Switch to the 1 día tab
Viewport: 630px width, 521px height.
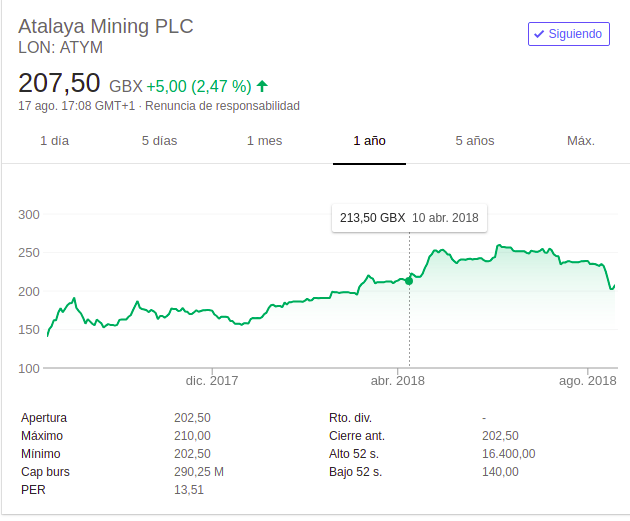(55, 141)
